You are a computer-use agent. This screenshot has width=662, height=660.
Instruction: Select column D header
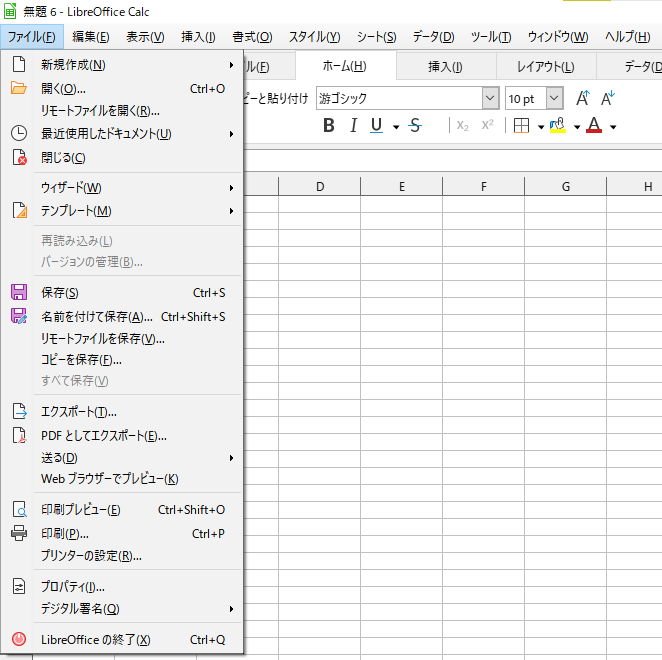tap(320, 187)
